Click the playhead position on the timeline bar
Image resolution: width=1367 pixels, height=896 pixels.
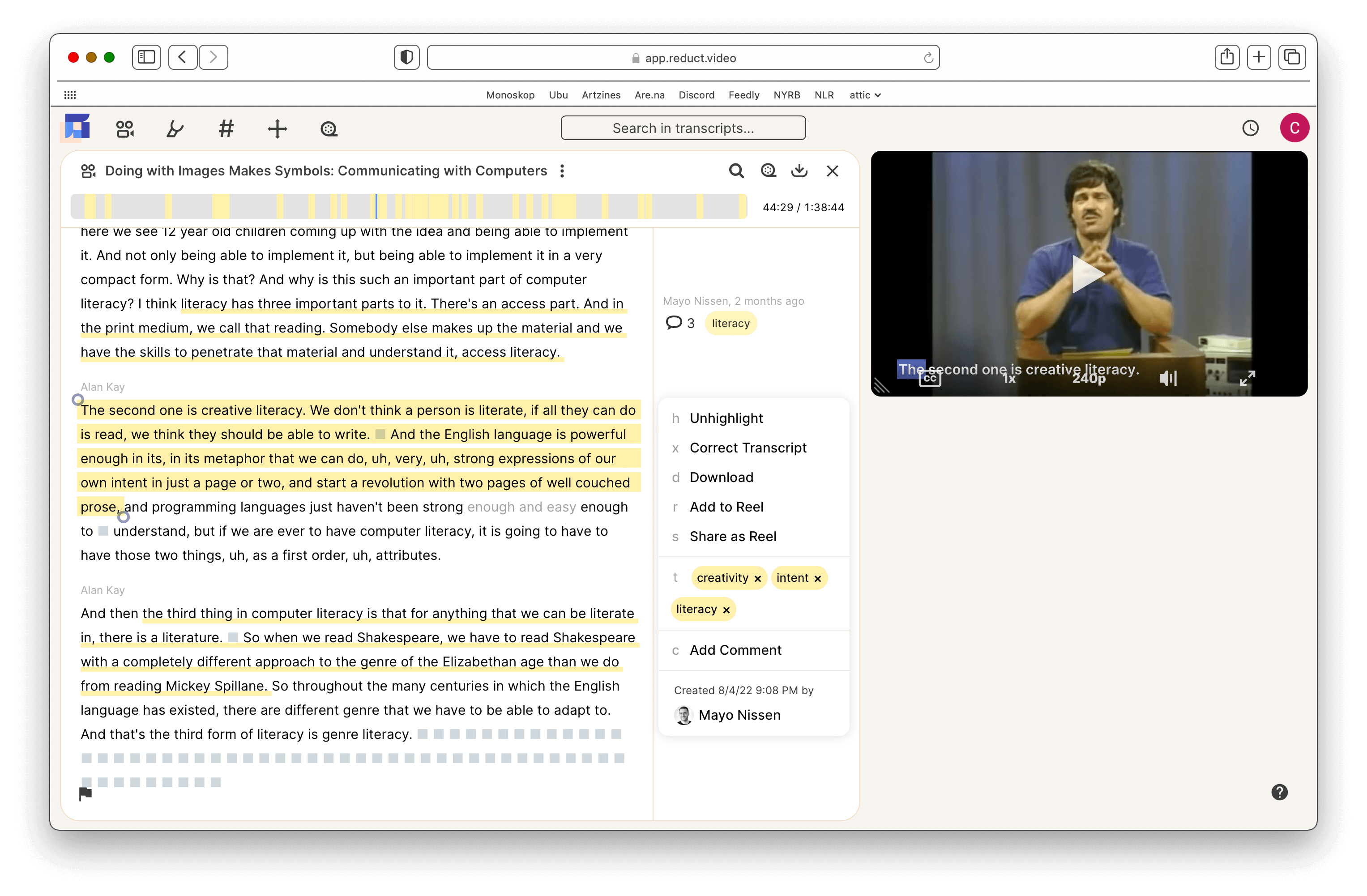click(376, 206)
